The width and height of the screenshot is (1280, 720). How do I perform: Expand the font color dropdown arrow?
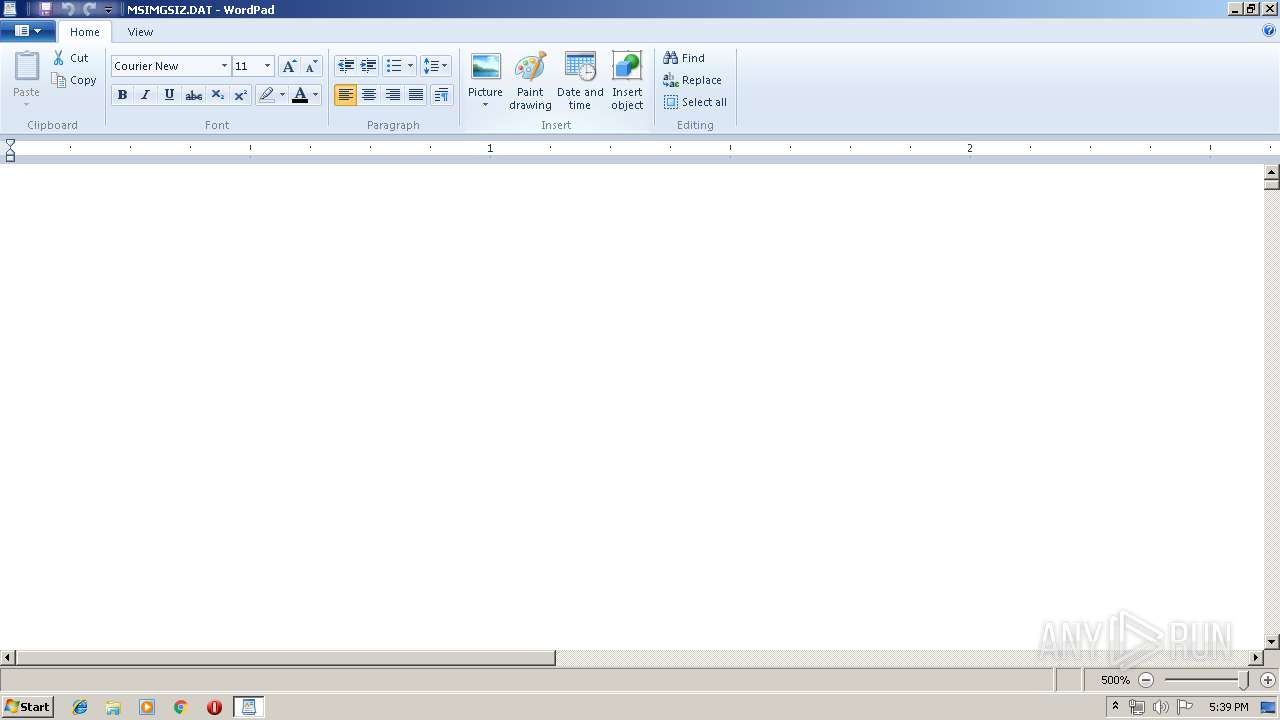[x=315, y=95]
